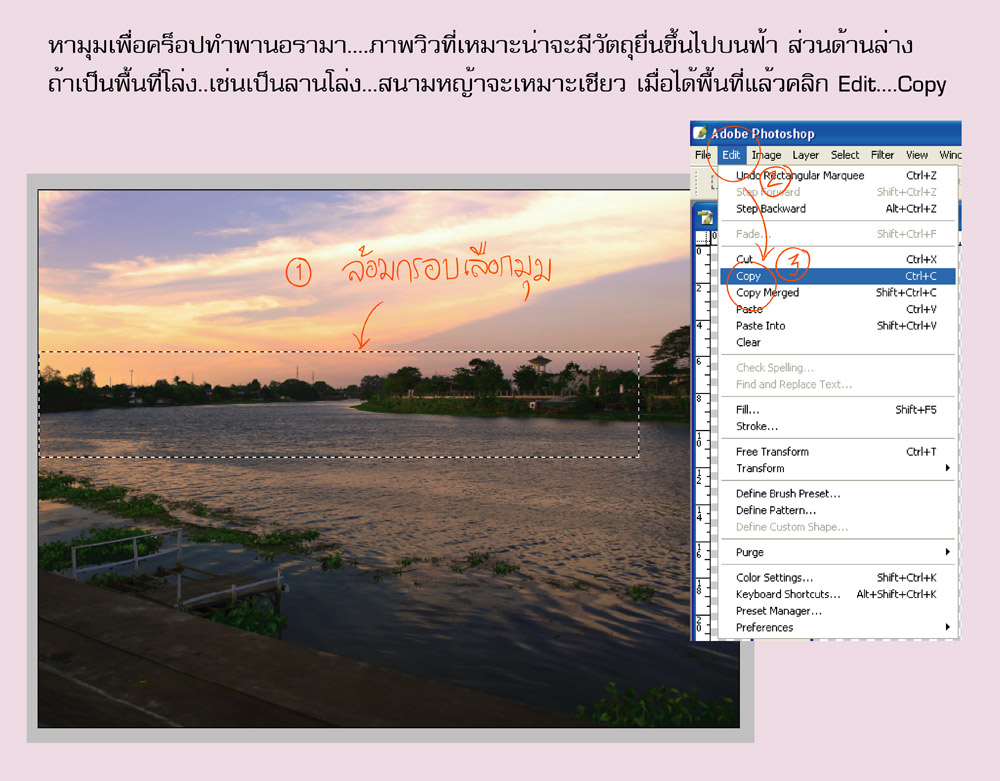Choose Step Backward in Edit menu
1000x781 pixels.
coord(771,209)
